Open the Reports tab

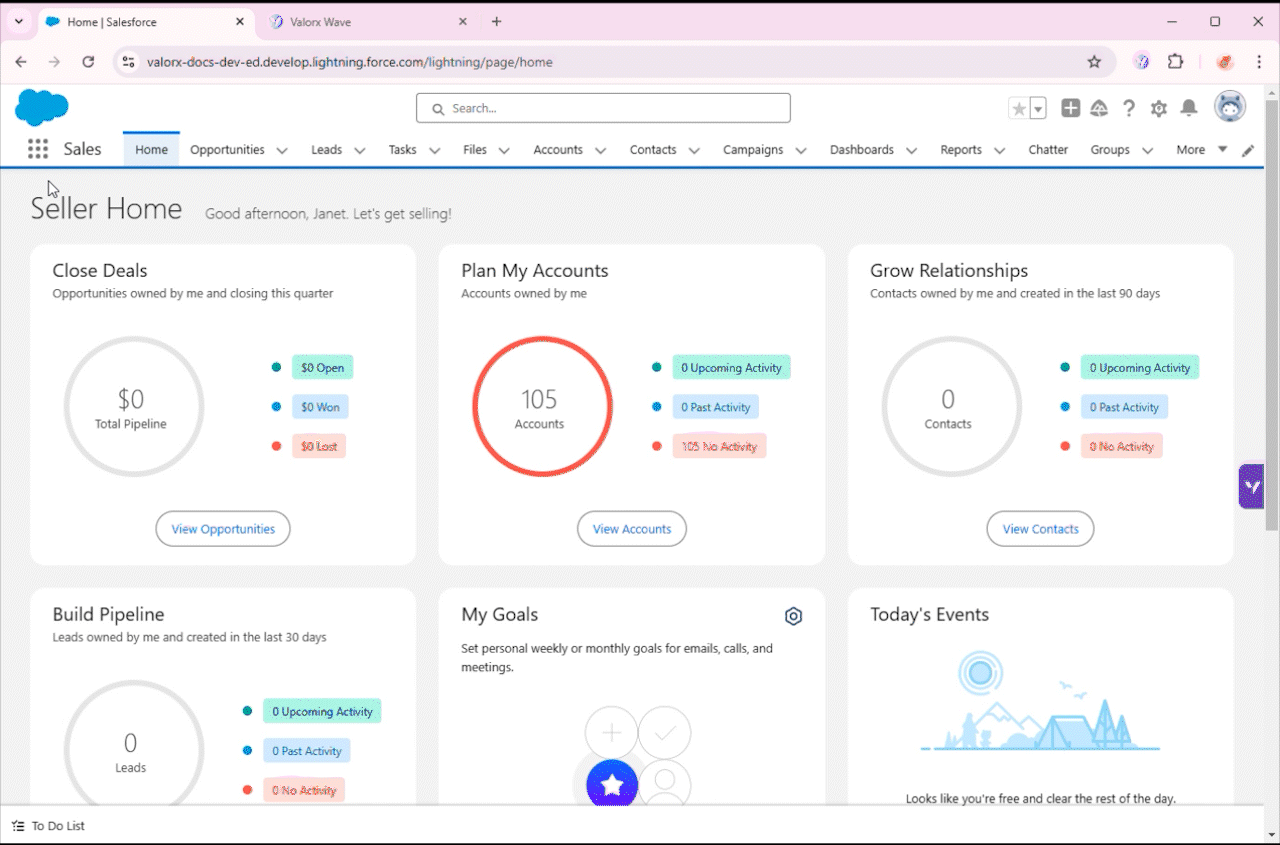click(x=961, y=150)
